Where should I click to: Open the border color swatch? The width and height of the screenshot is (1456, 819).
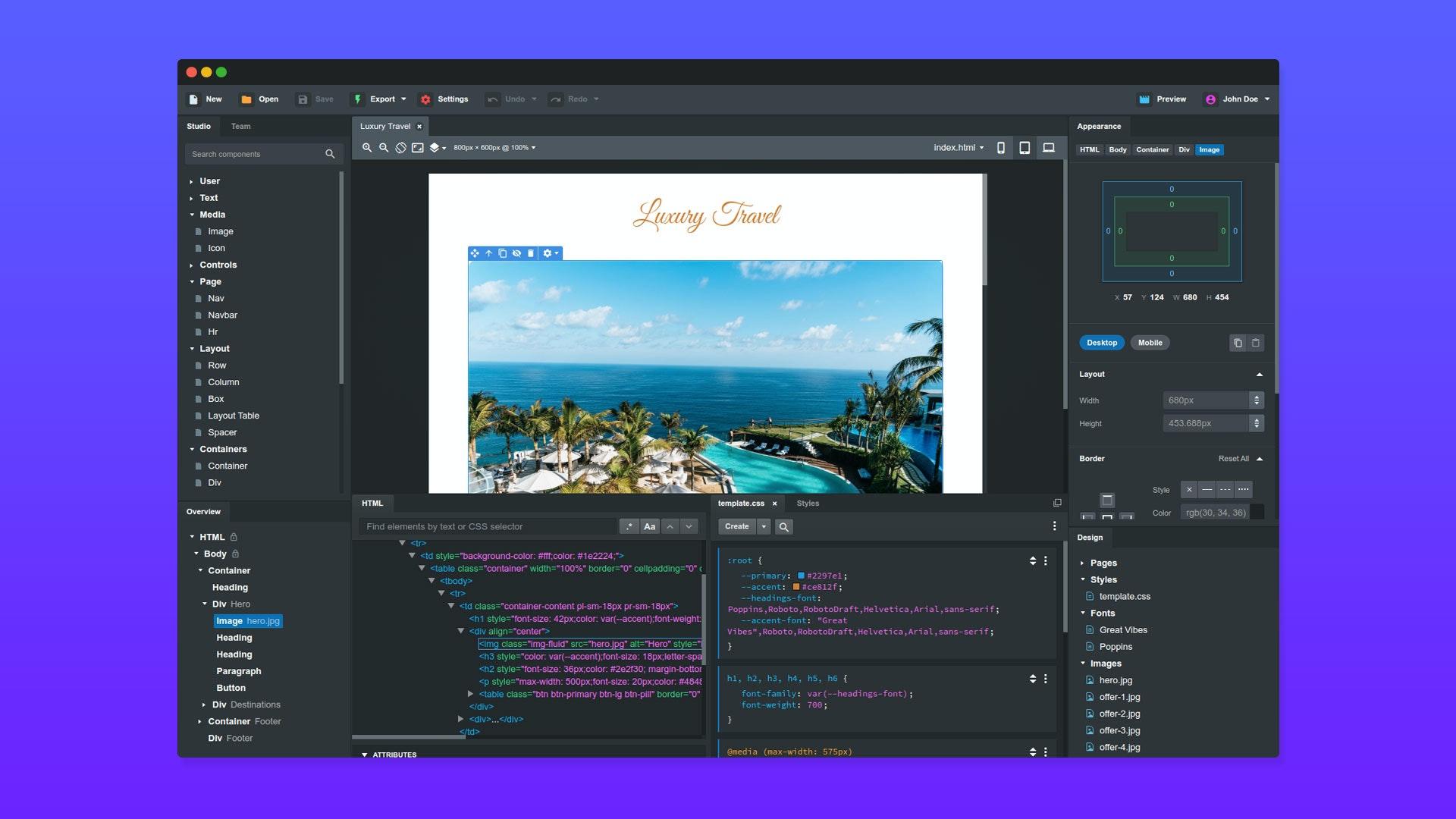coord(1257,513)
